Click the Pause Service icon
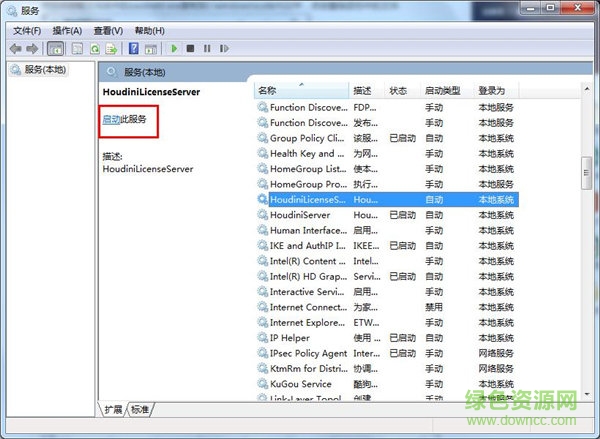The height and width of the screenshot is (439, 600). 207,49
